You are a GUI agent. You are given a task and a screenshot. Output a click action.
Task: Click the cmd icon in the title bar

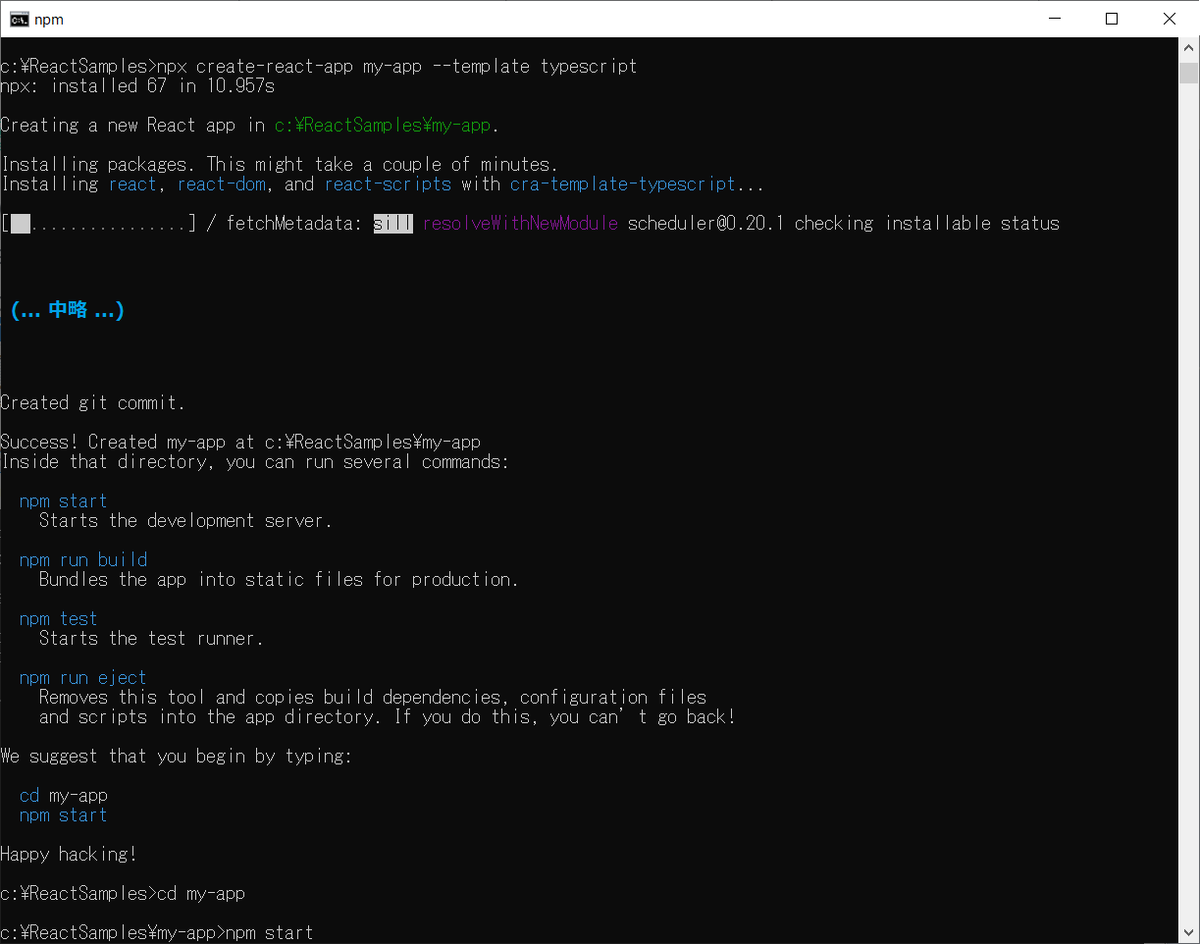[x=18, y=19]
